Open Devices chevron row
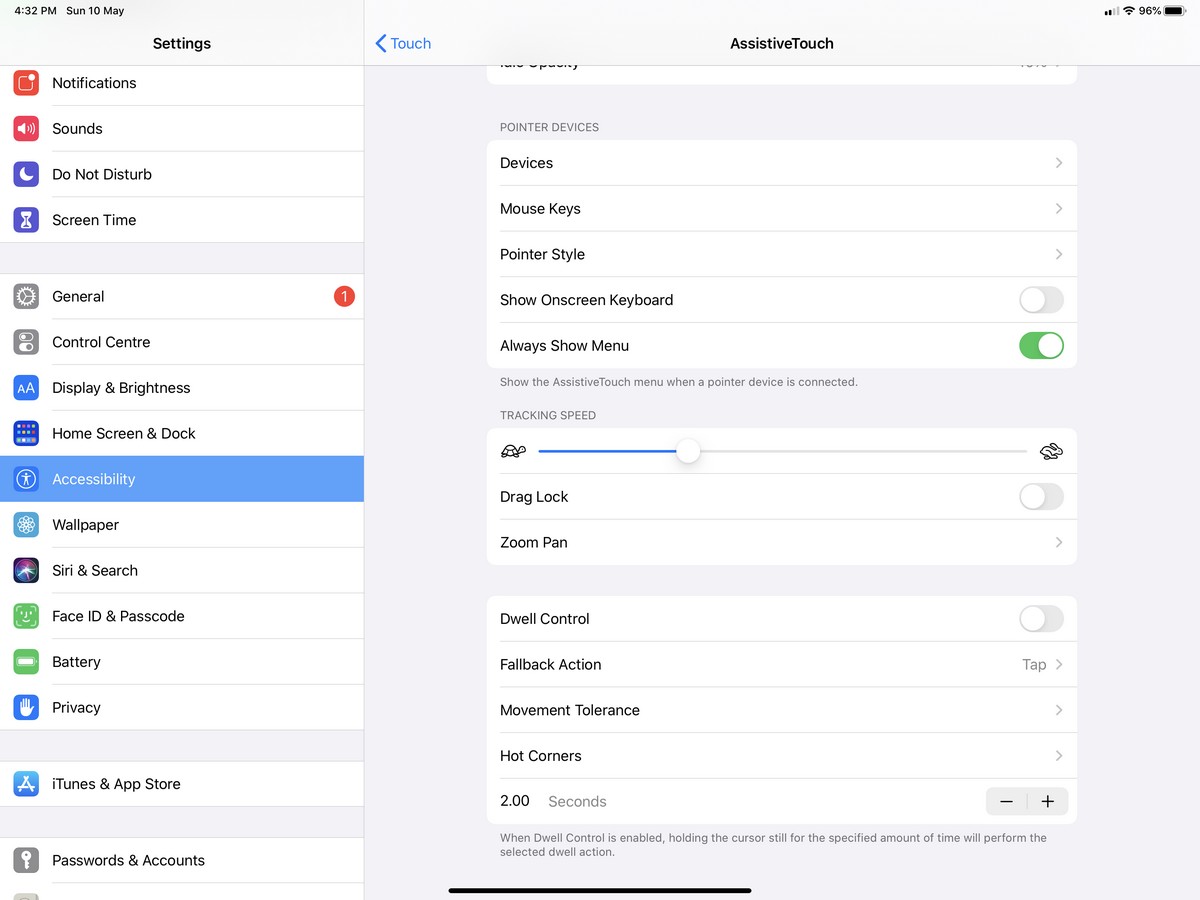1200x900 pixels. (782, 163)
